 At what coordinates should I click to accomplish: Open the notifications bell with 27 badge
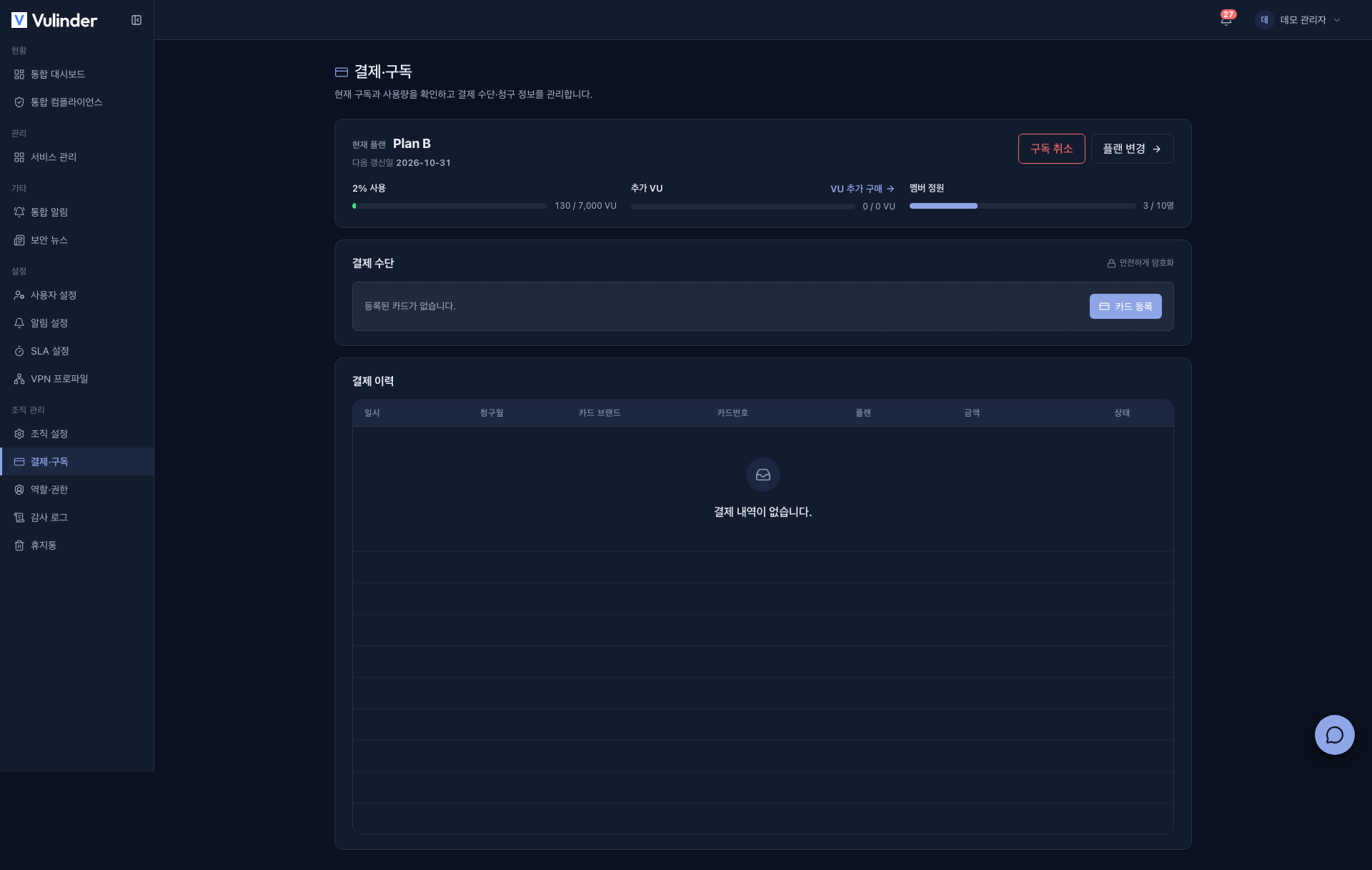[x=1226, y=19]
